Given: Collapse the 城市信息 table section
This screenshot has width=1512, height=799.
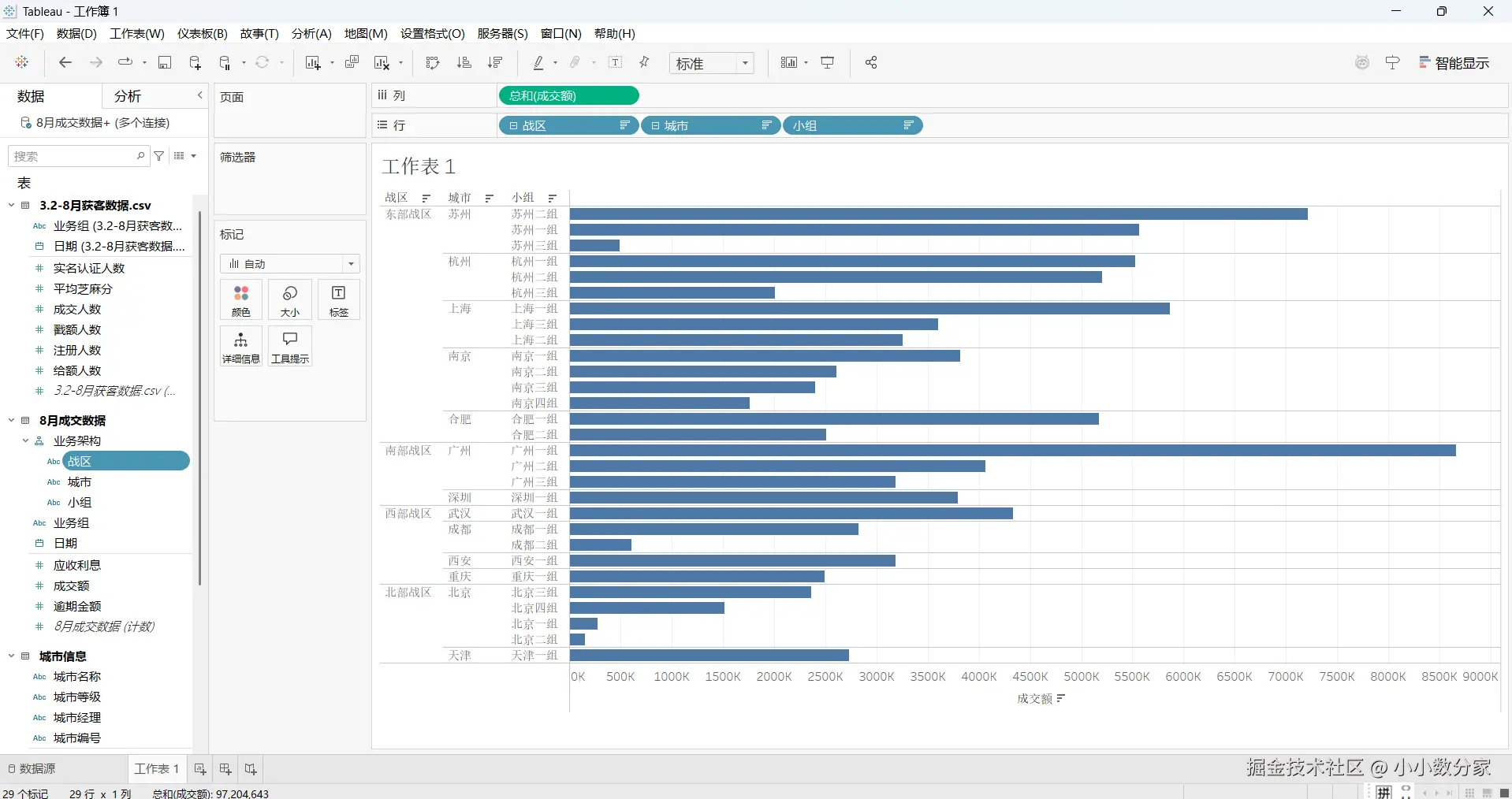Looking at the screenshot, I should click(x=12, y=656).
